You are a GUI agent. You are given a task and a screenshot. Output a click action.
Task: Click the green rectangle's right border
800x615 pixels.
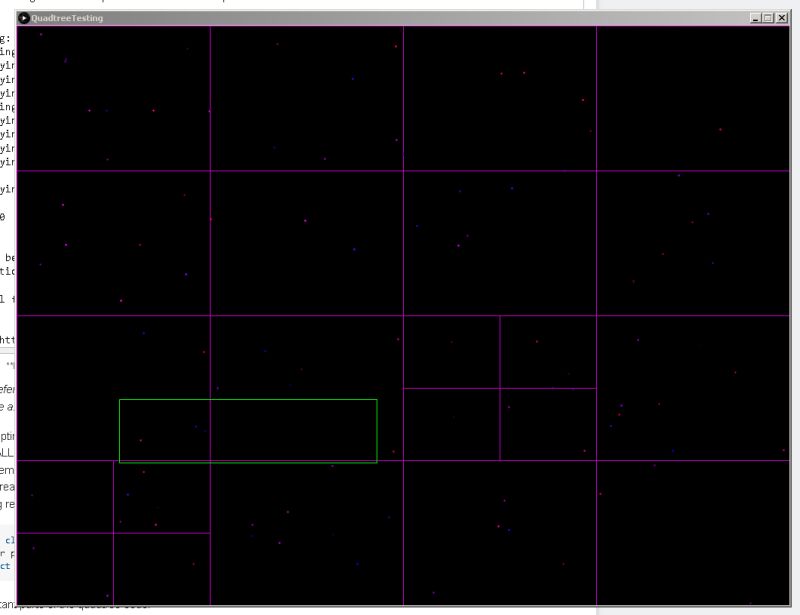pyautogui.click(x=378, y=430)
